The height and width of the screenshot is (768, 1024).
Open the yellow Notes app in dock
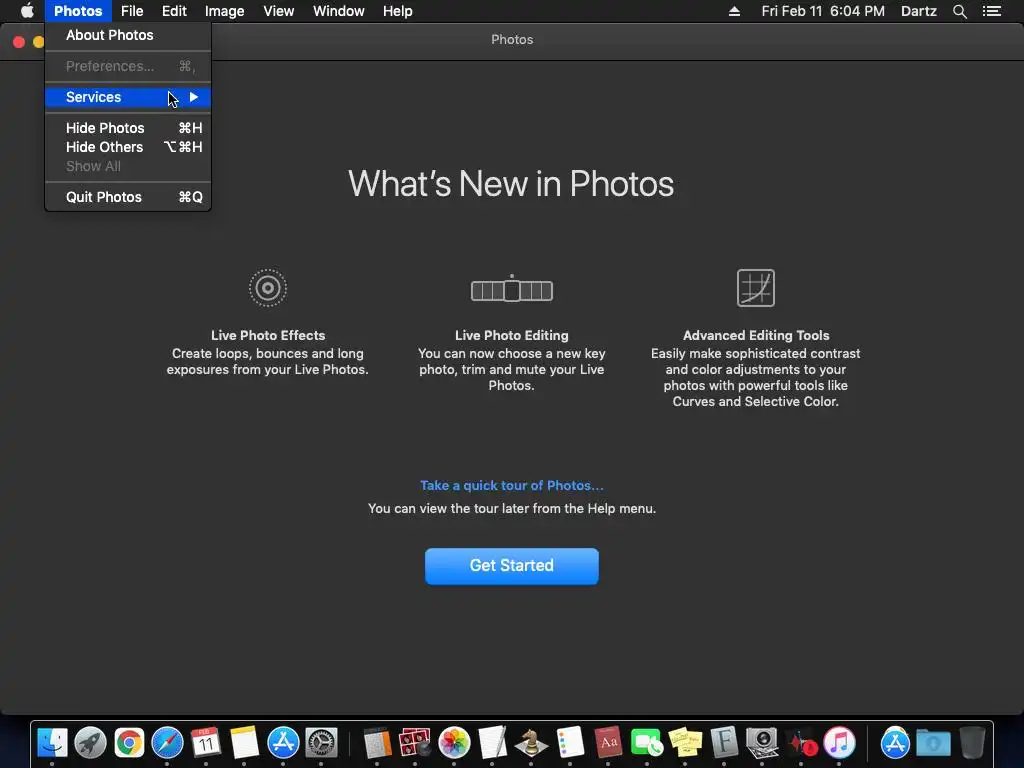coord(244,743)
